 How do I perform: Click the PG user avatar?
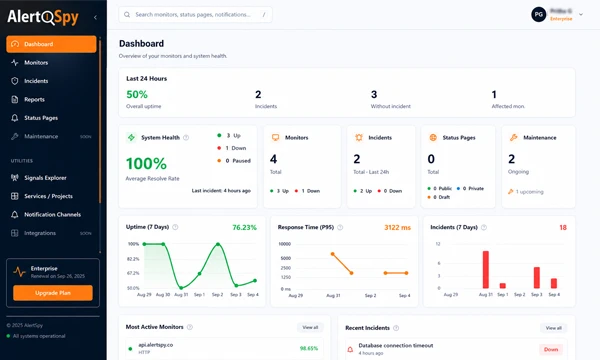pyautogui.click(x=538, y=15)
